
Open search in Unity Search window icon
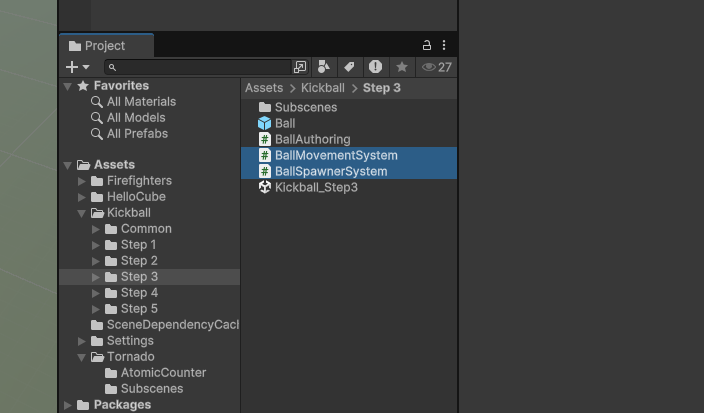[x=300, y=67]
